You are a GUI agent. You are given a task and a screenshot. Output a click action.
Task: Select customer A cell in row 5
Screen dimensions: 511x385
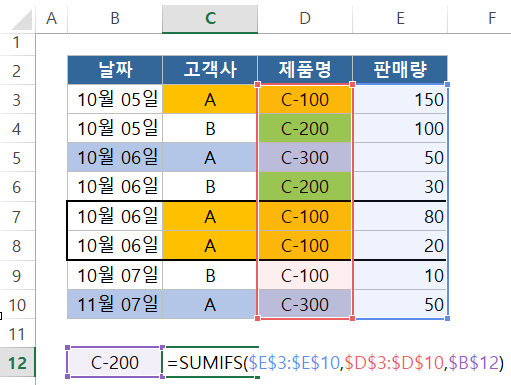tap(210, 158)
